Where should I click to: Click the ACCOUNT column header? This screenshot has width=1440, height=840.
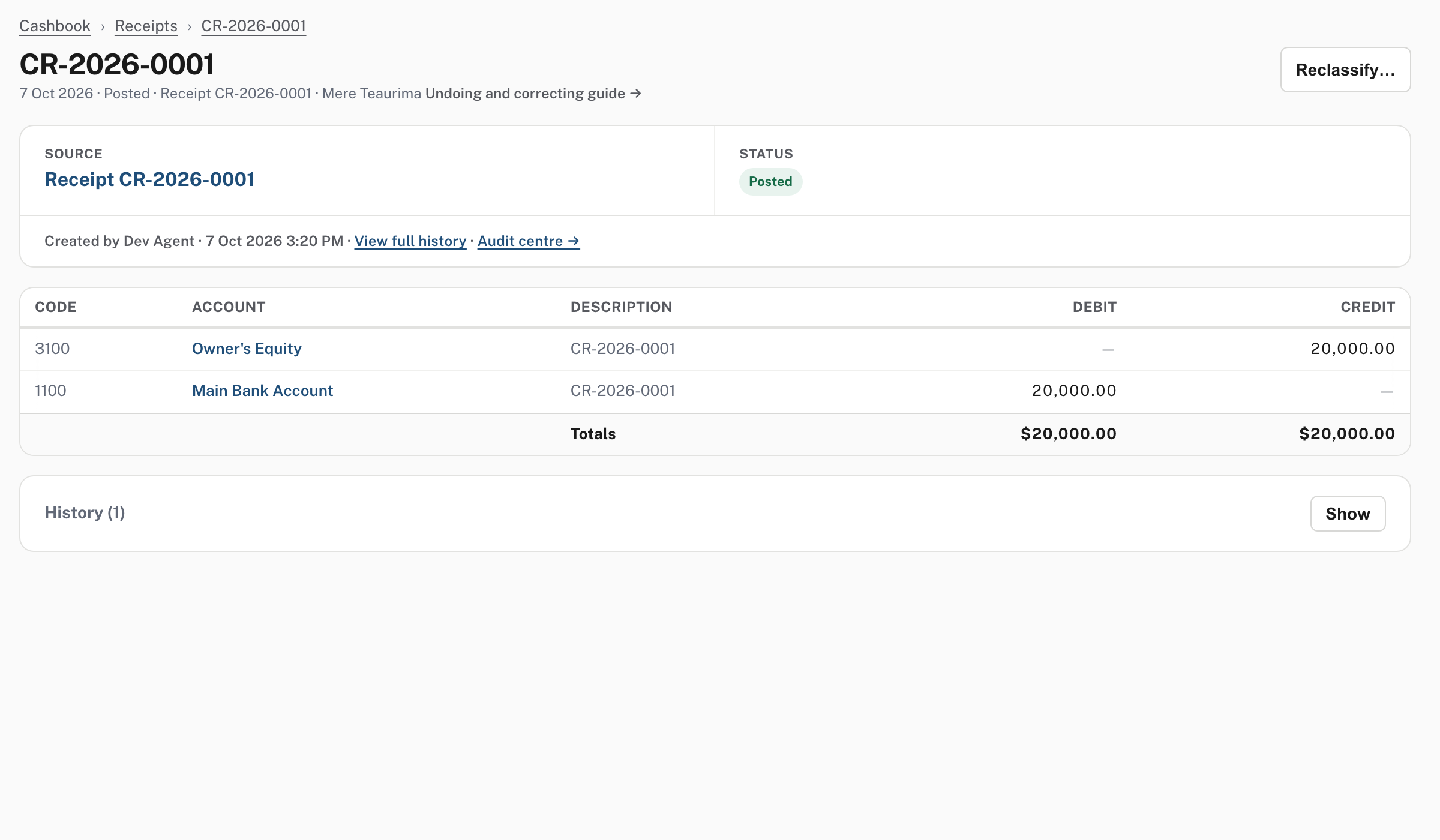coord(229,307)
